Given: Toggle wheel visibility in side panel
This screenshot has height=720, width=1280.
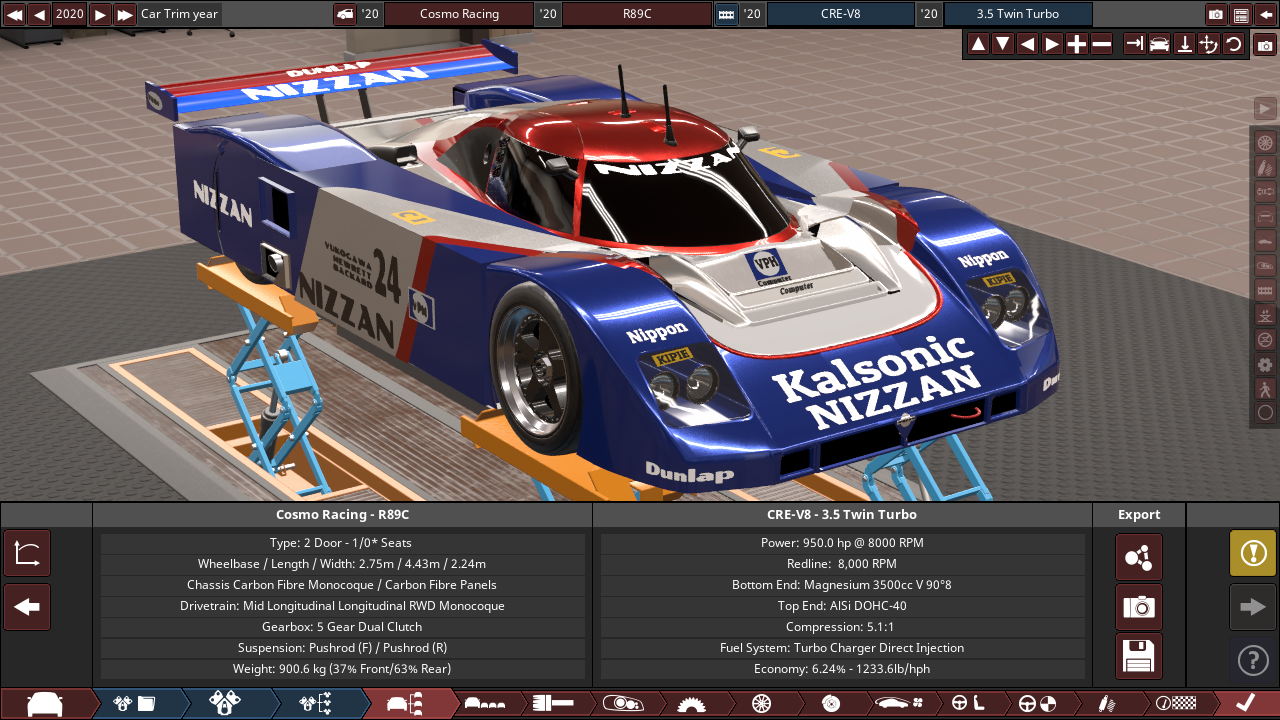Looking at the screenshot, I should click(x=1265, y=142).
